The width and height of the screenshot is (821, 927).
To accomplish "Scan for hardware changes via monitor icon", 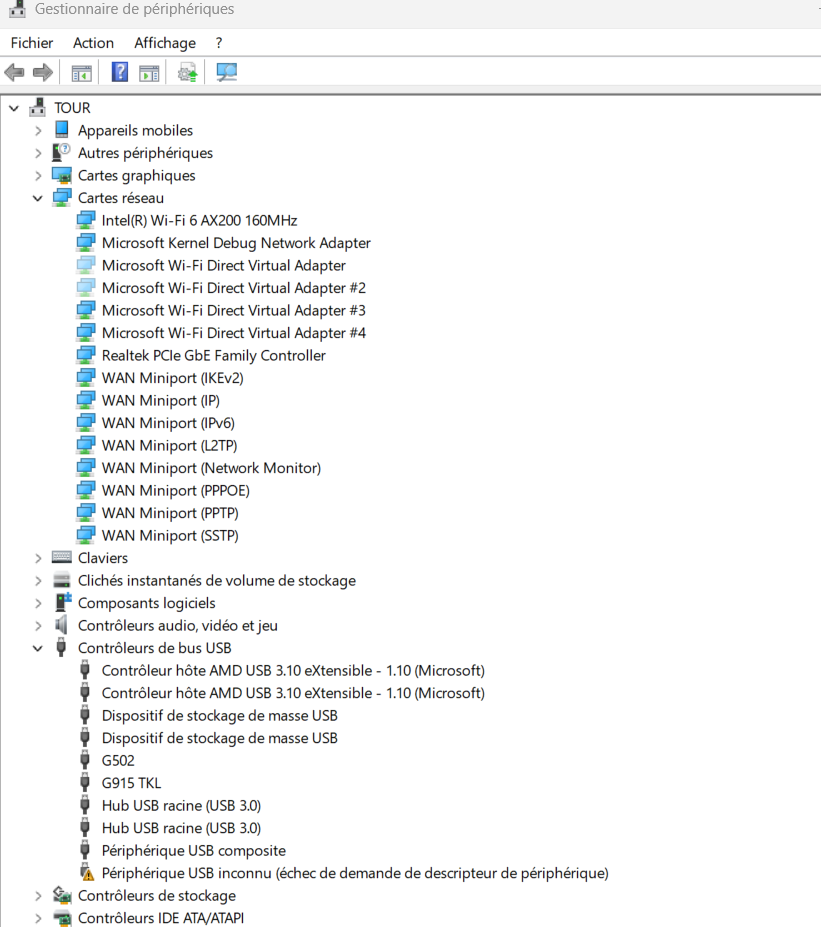I will pyautogui.click(x=227, y=72).
